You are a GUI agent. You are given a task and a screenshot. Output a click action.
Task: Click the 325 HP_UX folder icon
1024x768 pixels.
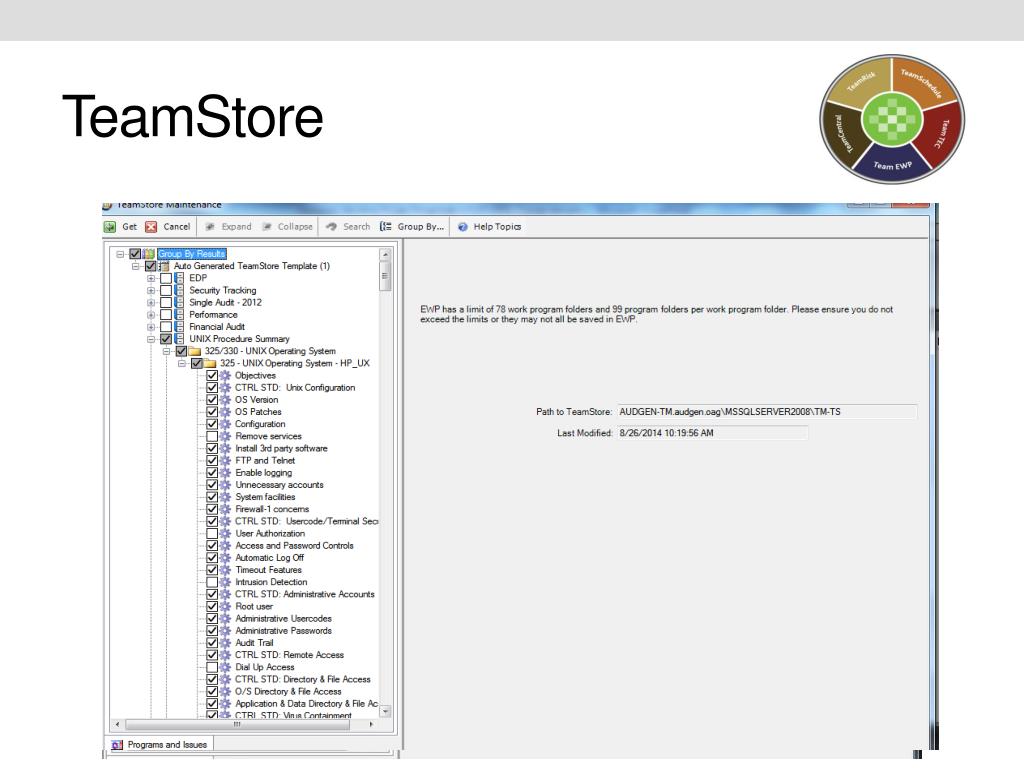(x=210, y=363)
